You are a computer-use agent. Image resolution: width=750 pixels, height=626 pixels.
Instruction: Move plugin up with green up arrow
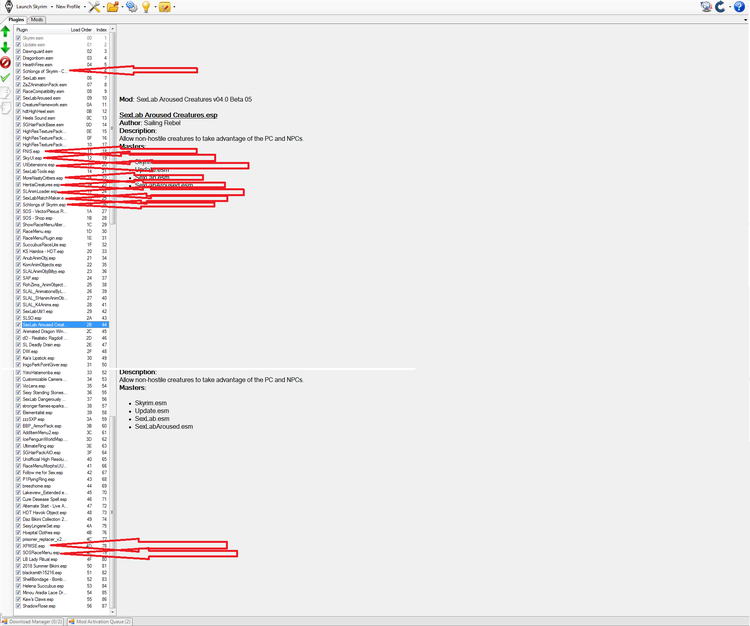5,32
